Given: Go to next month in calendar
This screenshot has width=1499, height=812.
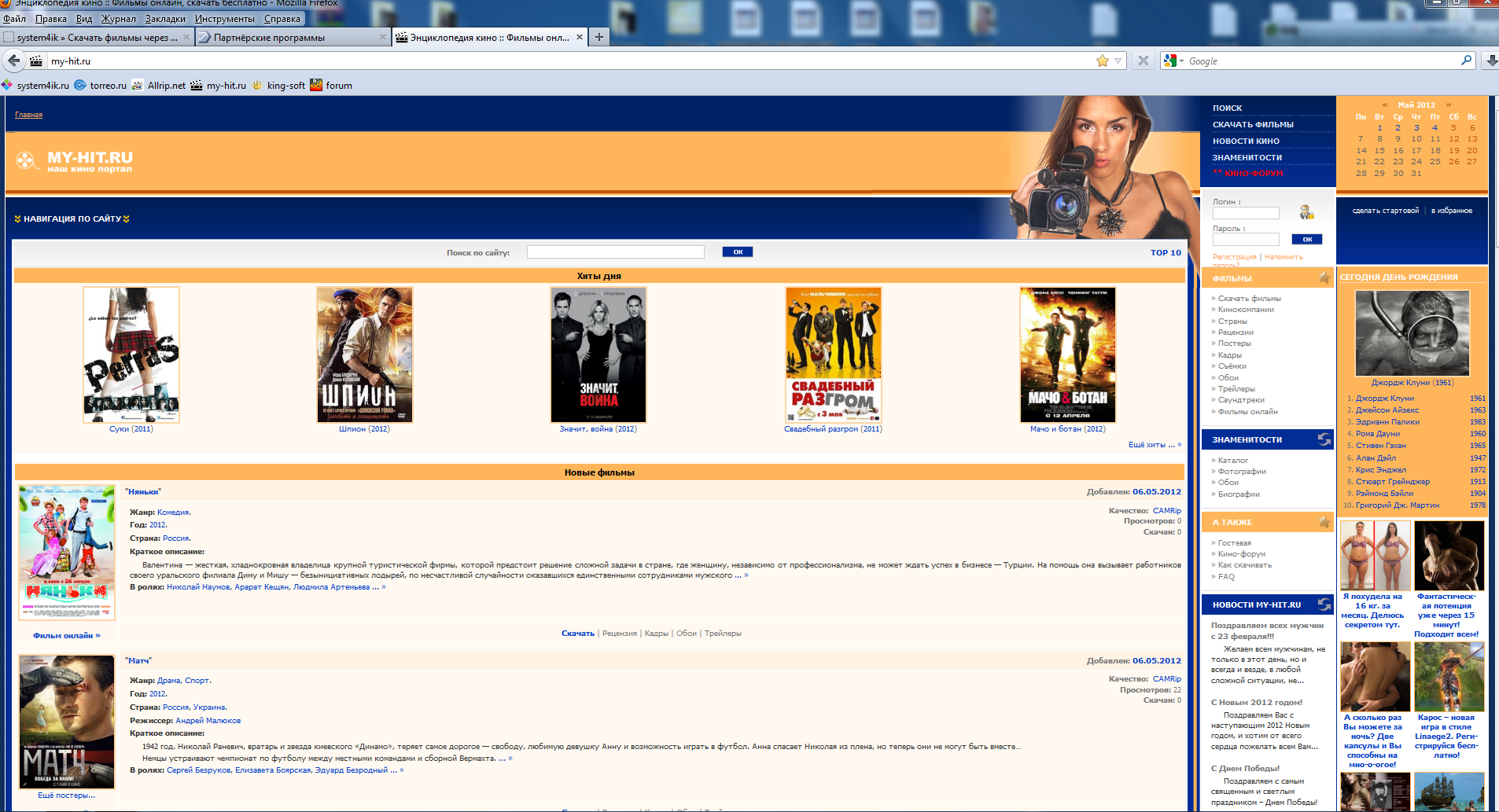Looking at the screenshot, I should [x=1448, y=105].
